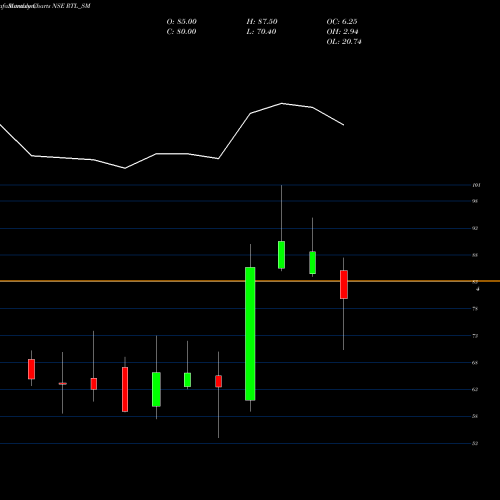This screenshot has width=500, height=500.
Task: Click the 92 price axis label
Action: click(x=475, y=228)
